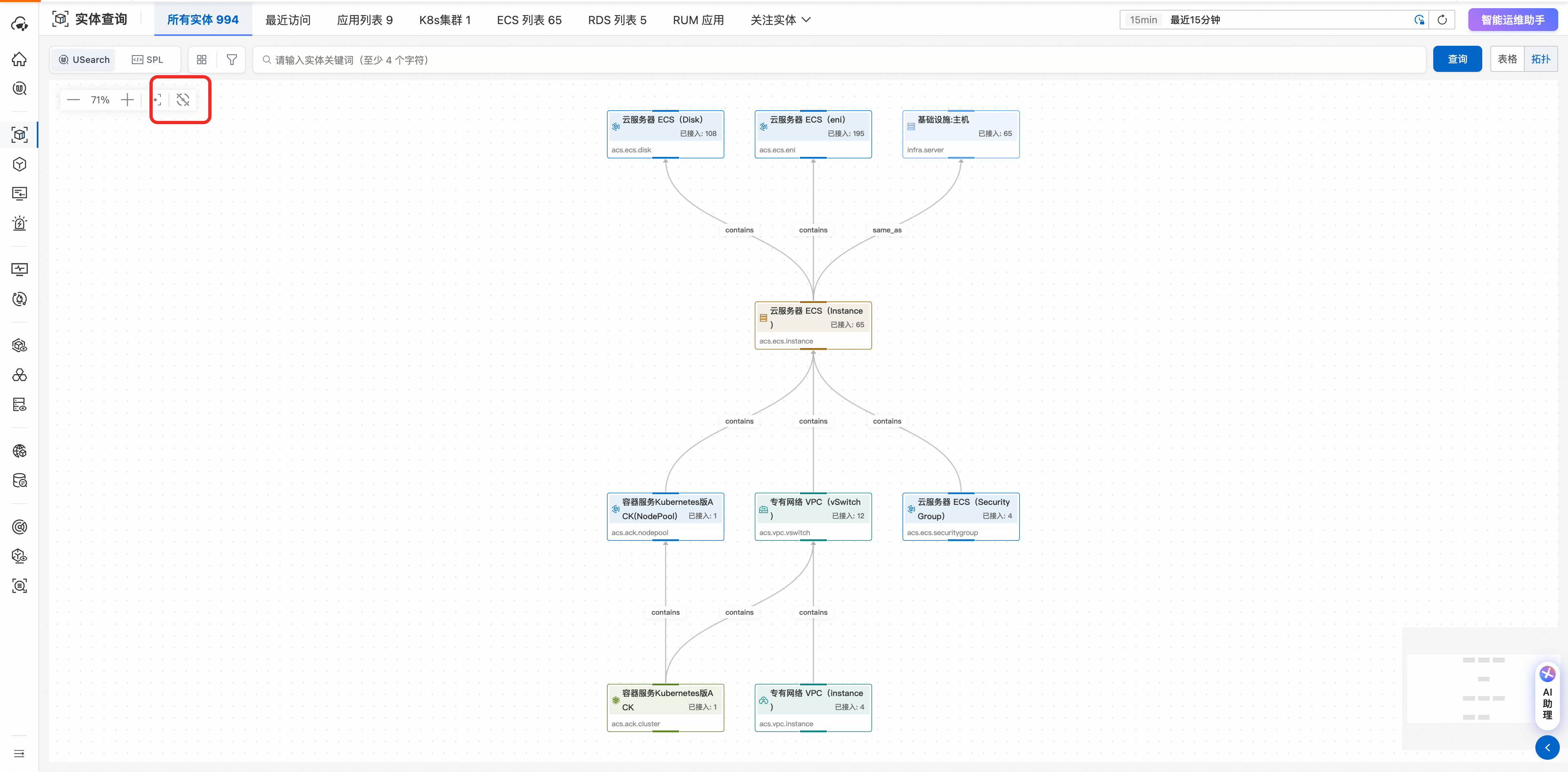The image size is (1568, 772).
Task: Open the ECS 列表 65 tab
Action: click(529, 20)
